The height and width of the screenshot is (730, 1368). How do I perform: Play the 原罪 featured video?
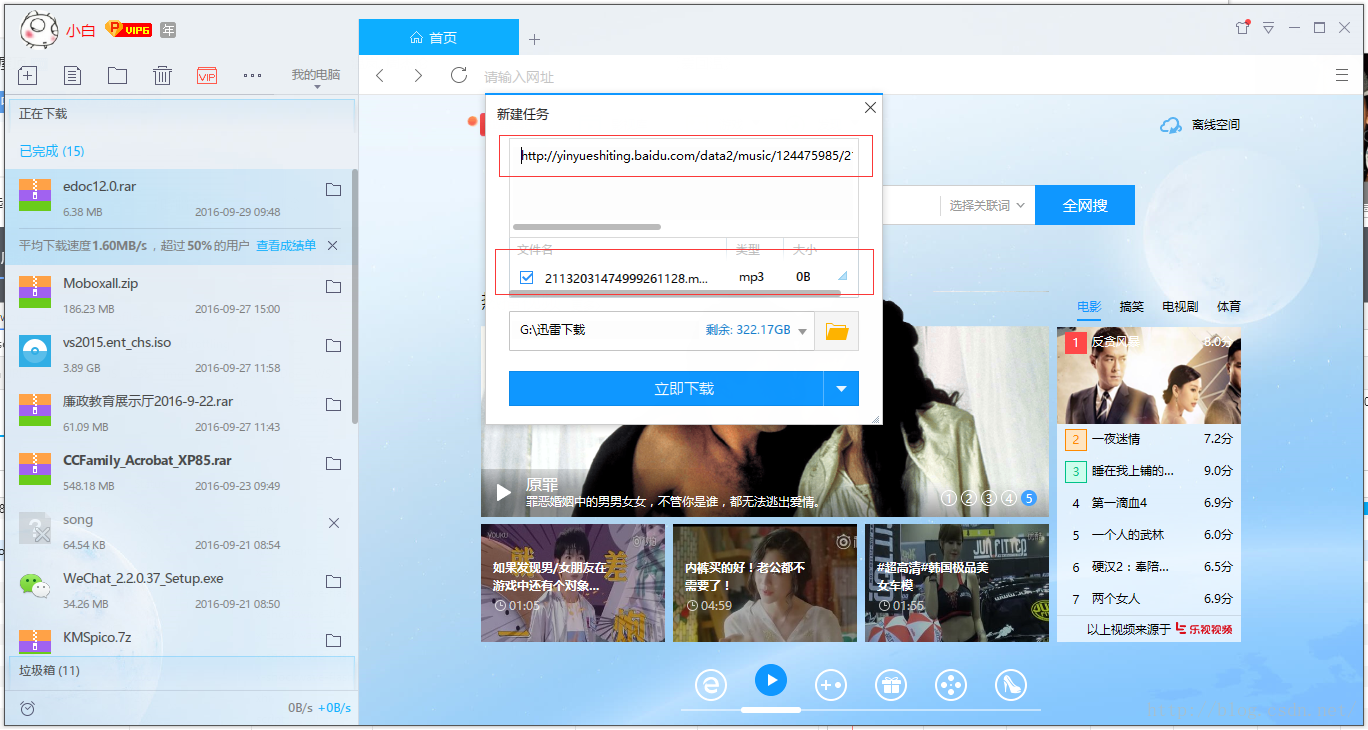coord(504,491)
